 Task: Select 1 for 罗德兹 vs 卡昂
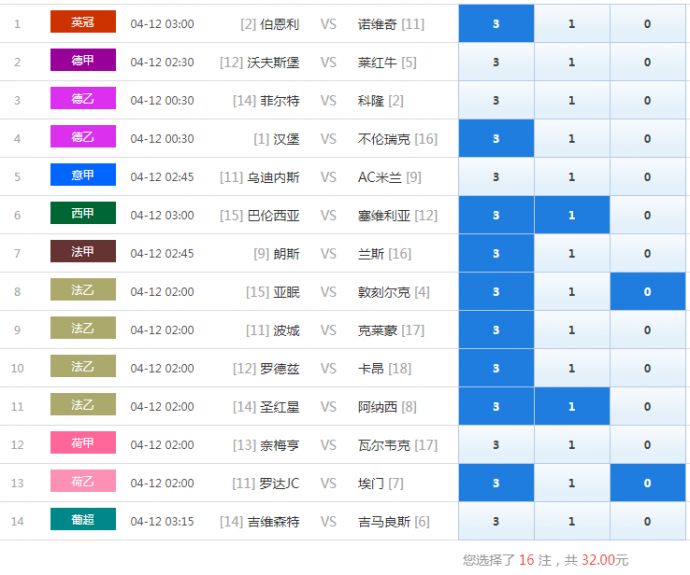click(572, 368)
